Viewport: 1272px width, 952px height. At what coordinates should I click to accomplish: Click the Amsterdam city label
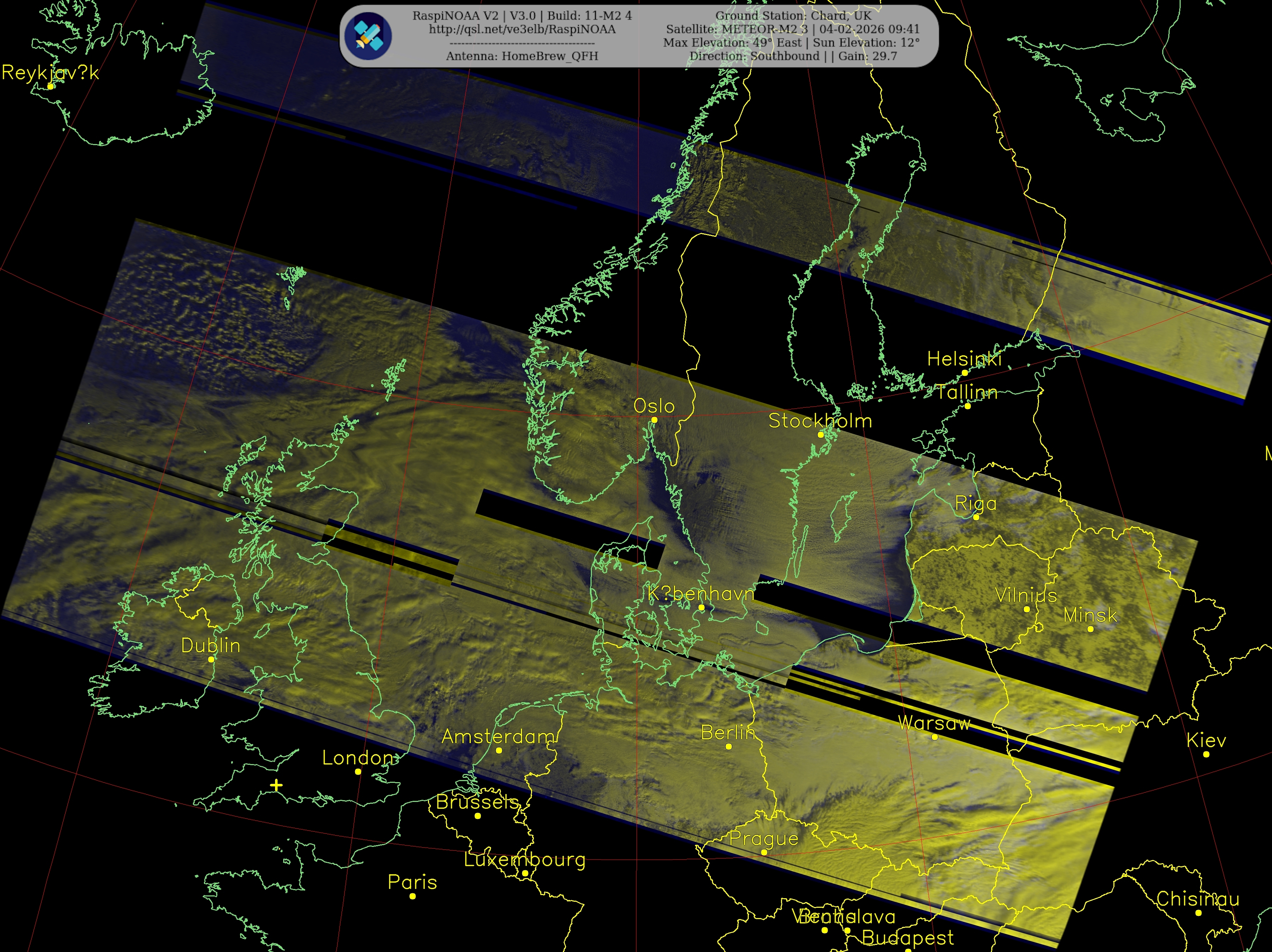coord(498,736)
